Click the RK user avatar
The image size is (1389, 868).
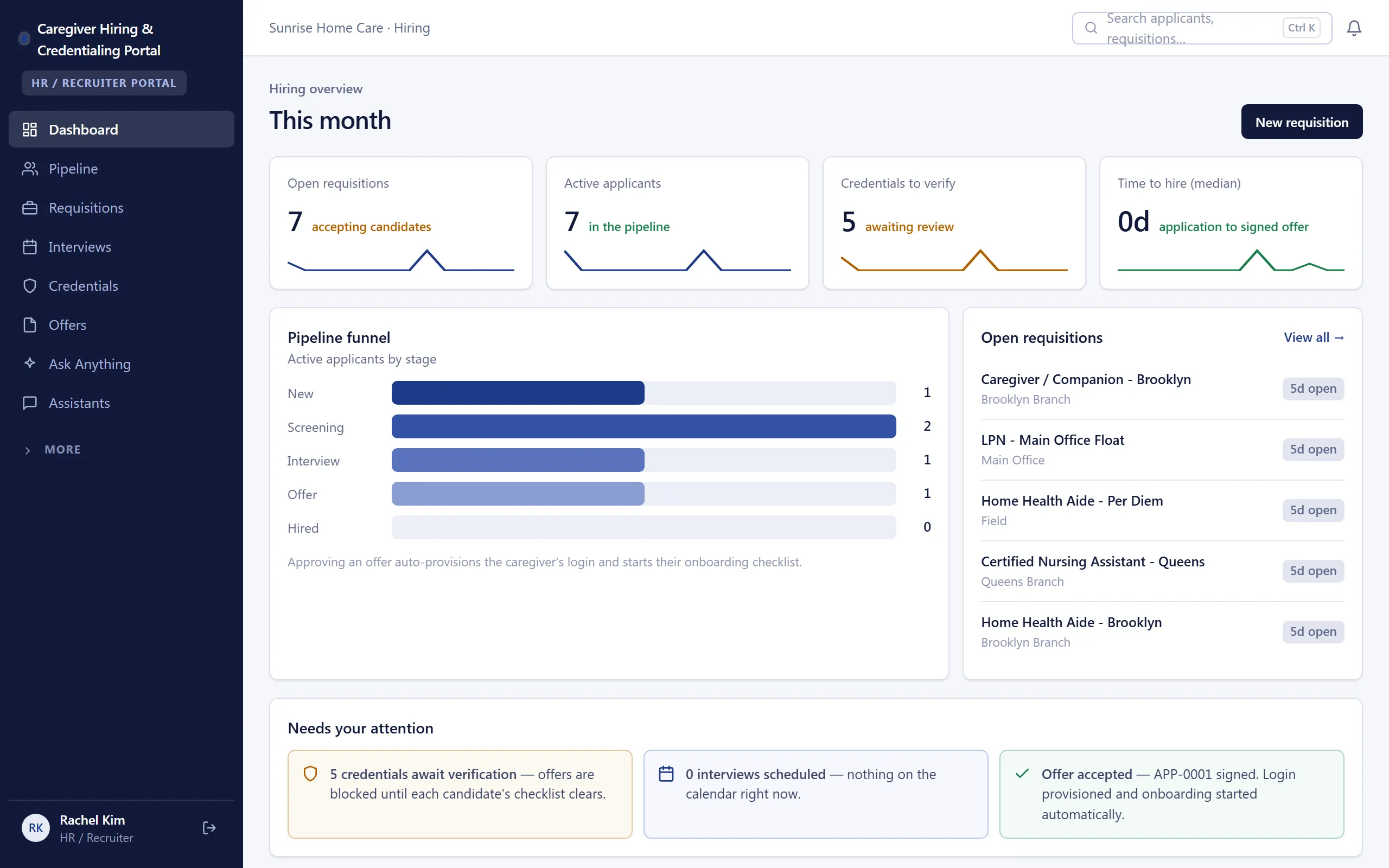(x=36, y=828)
